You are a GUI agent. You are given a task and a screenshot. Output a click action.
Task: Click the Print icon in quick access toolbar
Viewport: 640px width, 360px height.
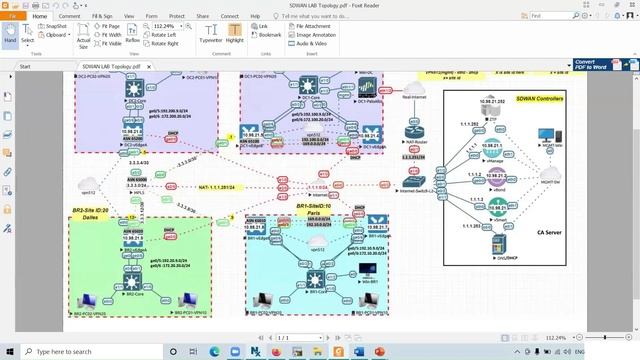[x=36, y=6]
